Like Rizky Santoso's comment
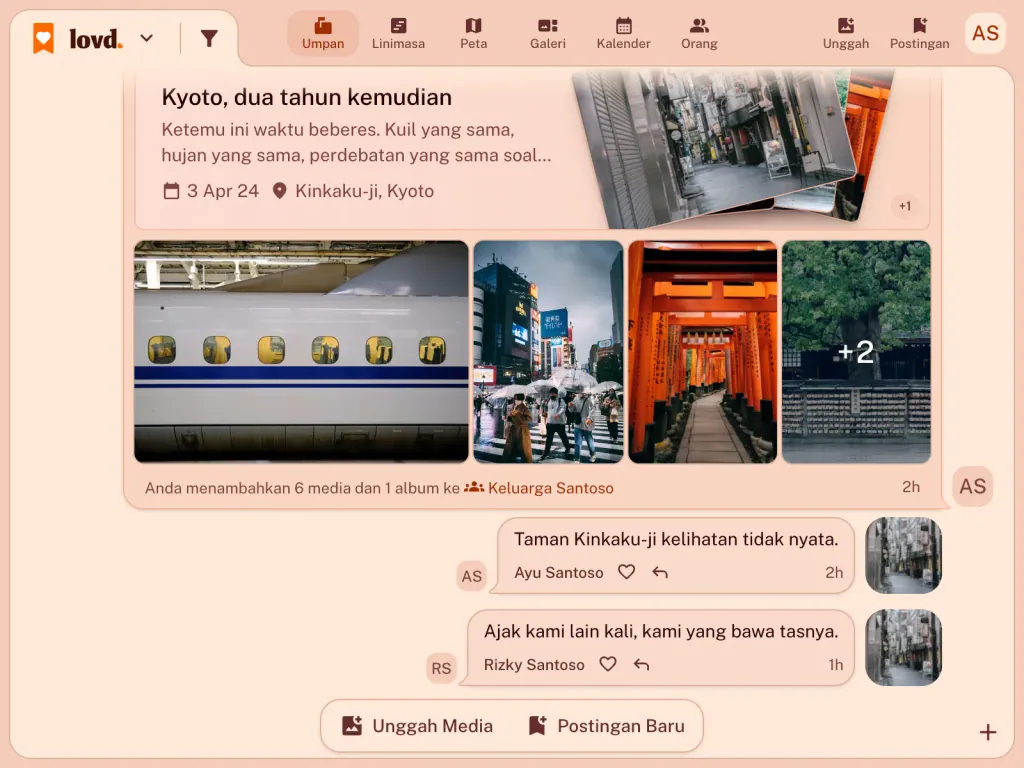 click(608, 664)
